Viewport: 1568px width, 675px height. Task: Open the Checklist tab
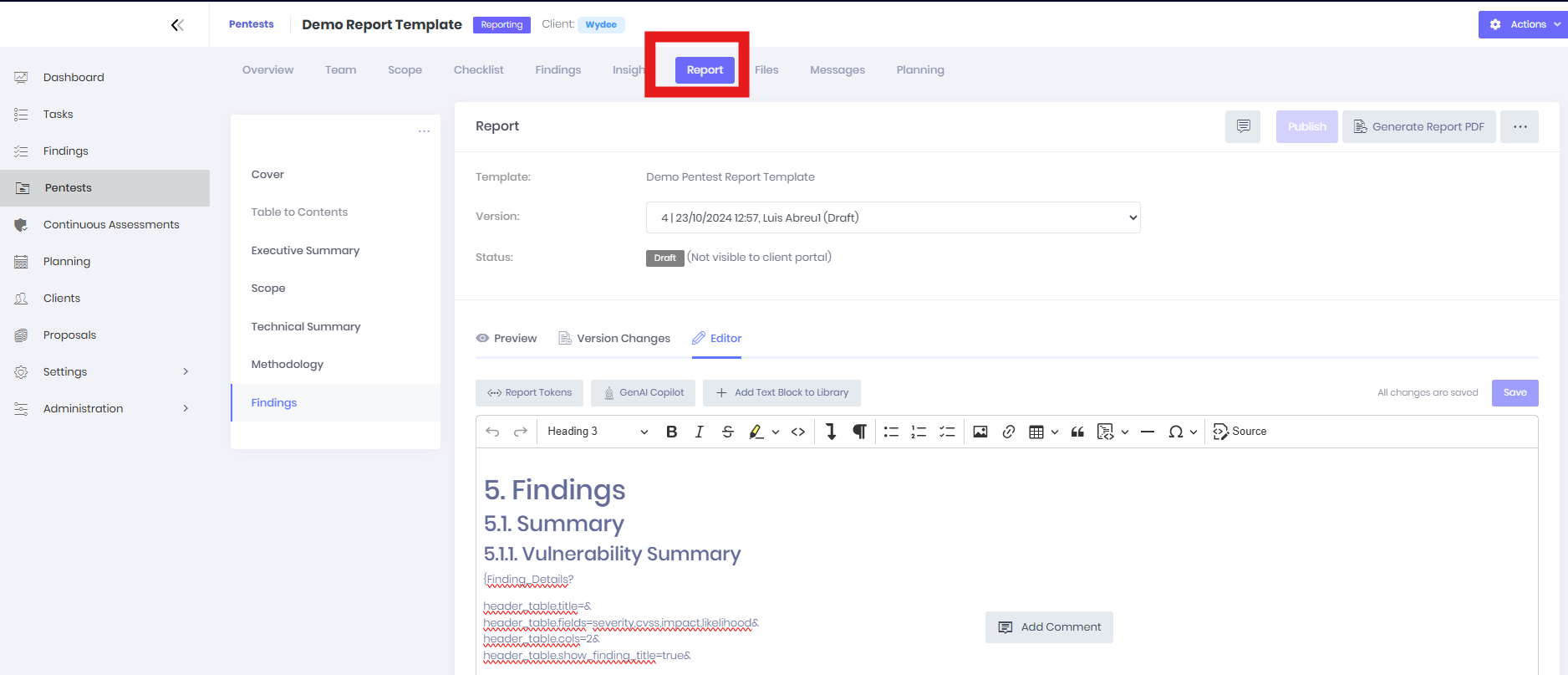tap(478, 69)
